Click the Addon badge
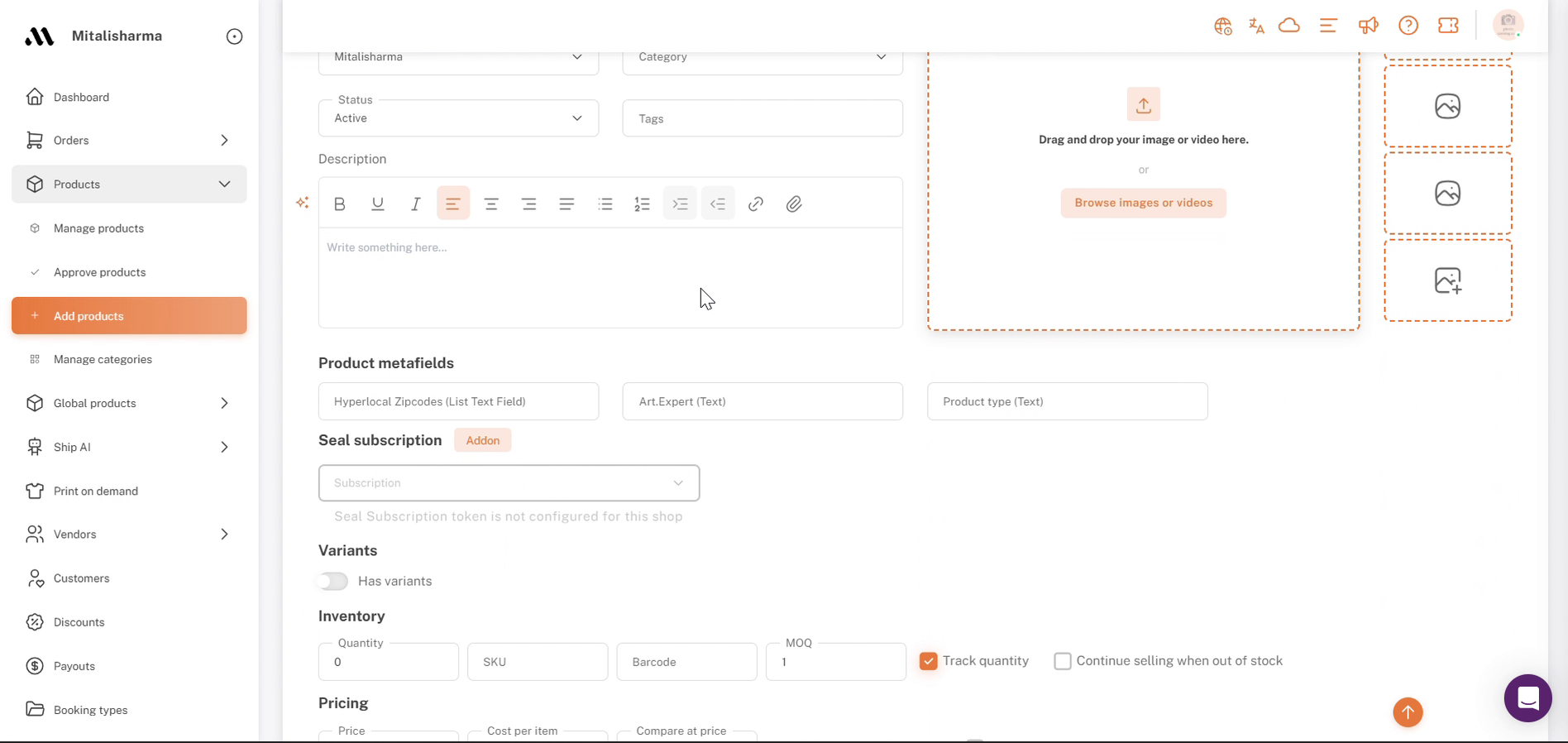Image resolution: width=1568 pixels, height=743 pixels. pyautogui.click(x=483, y=440)
